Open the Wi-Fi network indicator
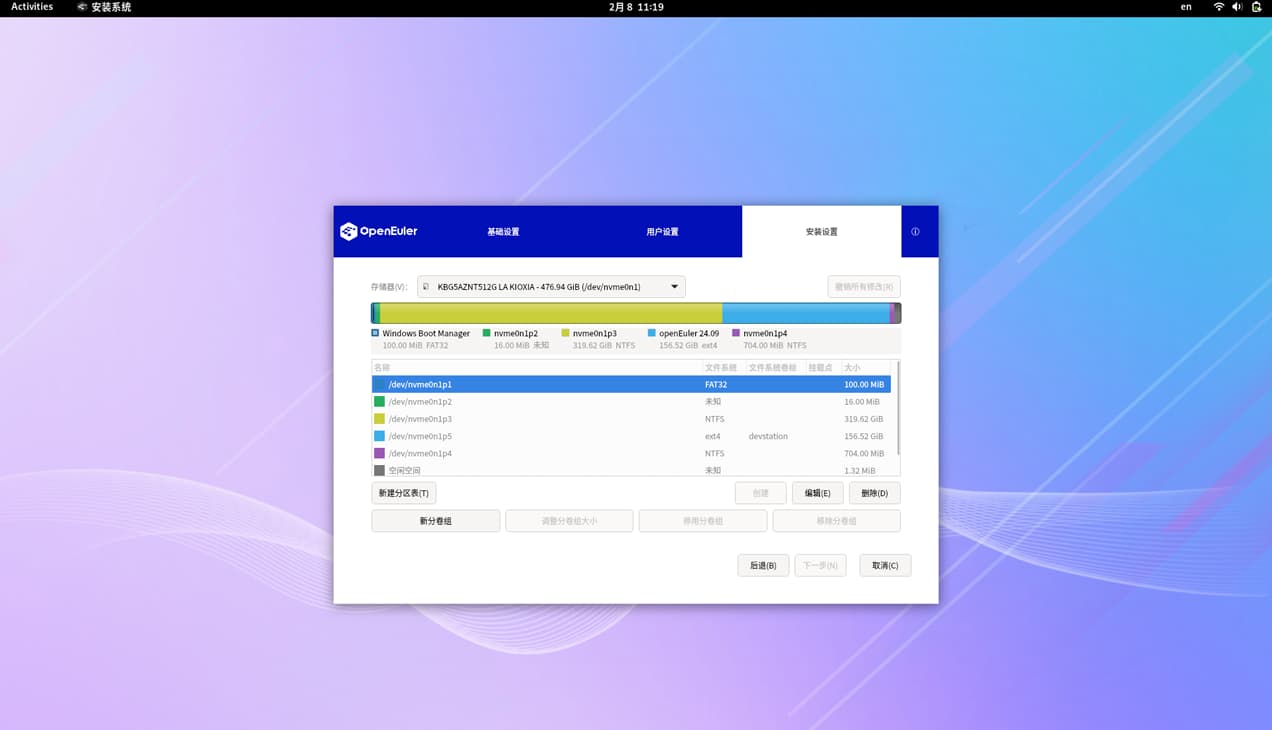1272x730 pixels. (x=1218, y=7)
